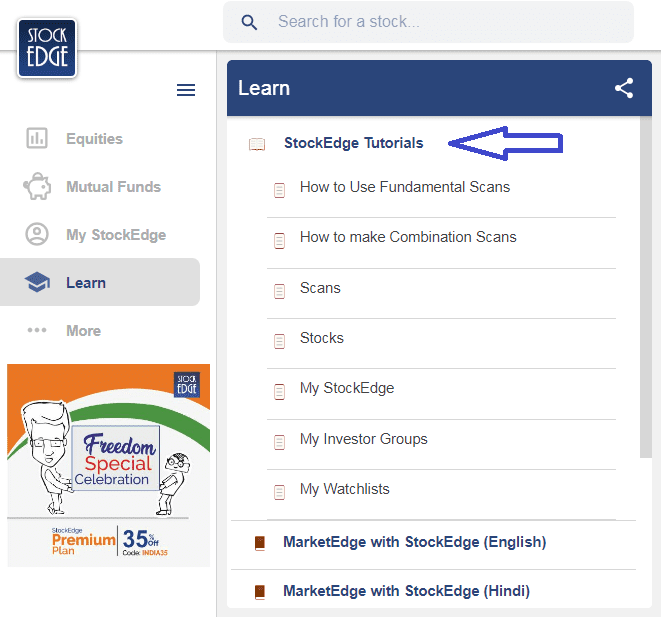Open How to make Combination Scans
The image size is (661, 617).
408,237
